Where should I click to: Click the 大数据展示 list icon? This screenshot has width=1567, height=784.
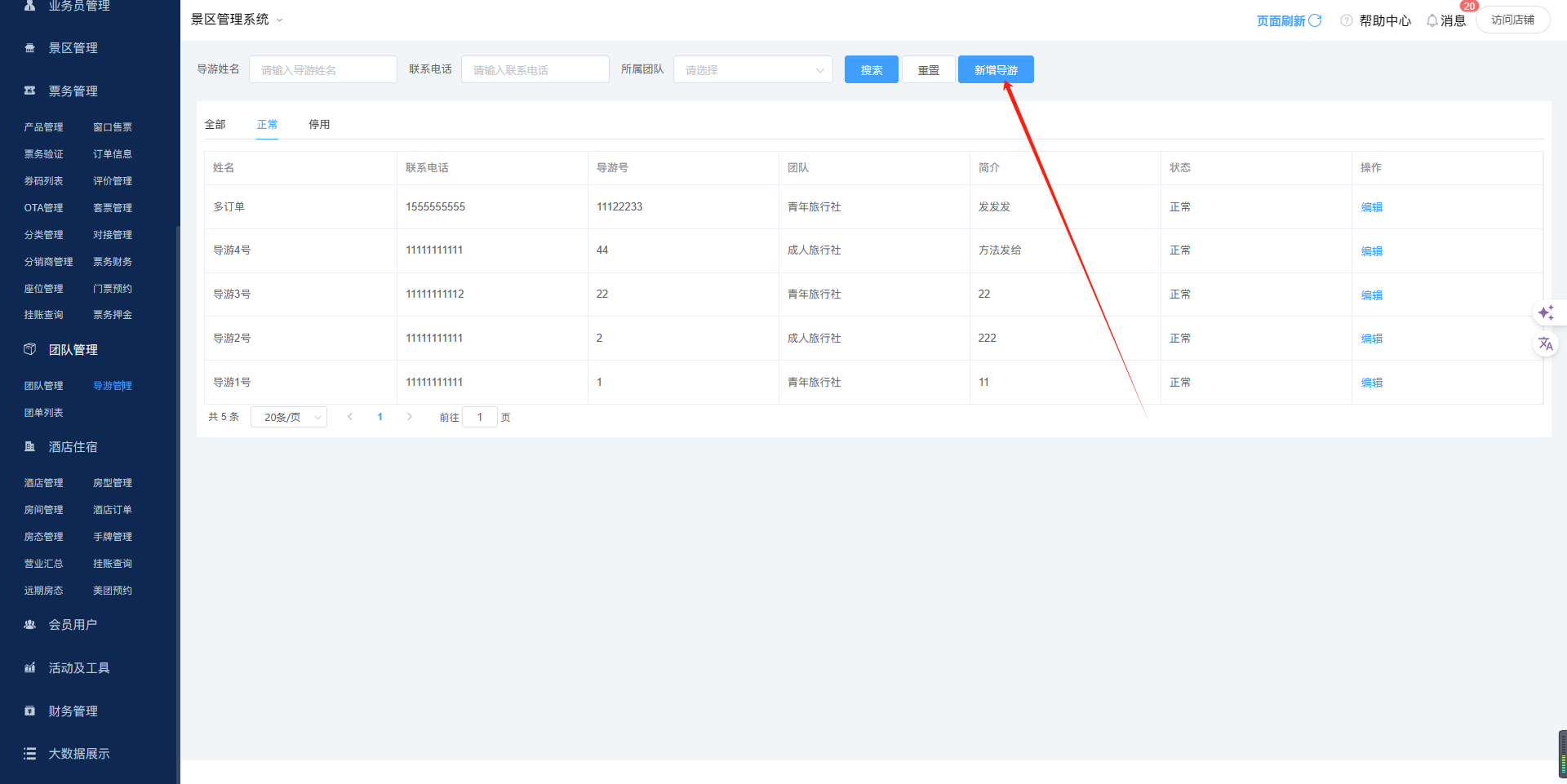coord(30,754)
